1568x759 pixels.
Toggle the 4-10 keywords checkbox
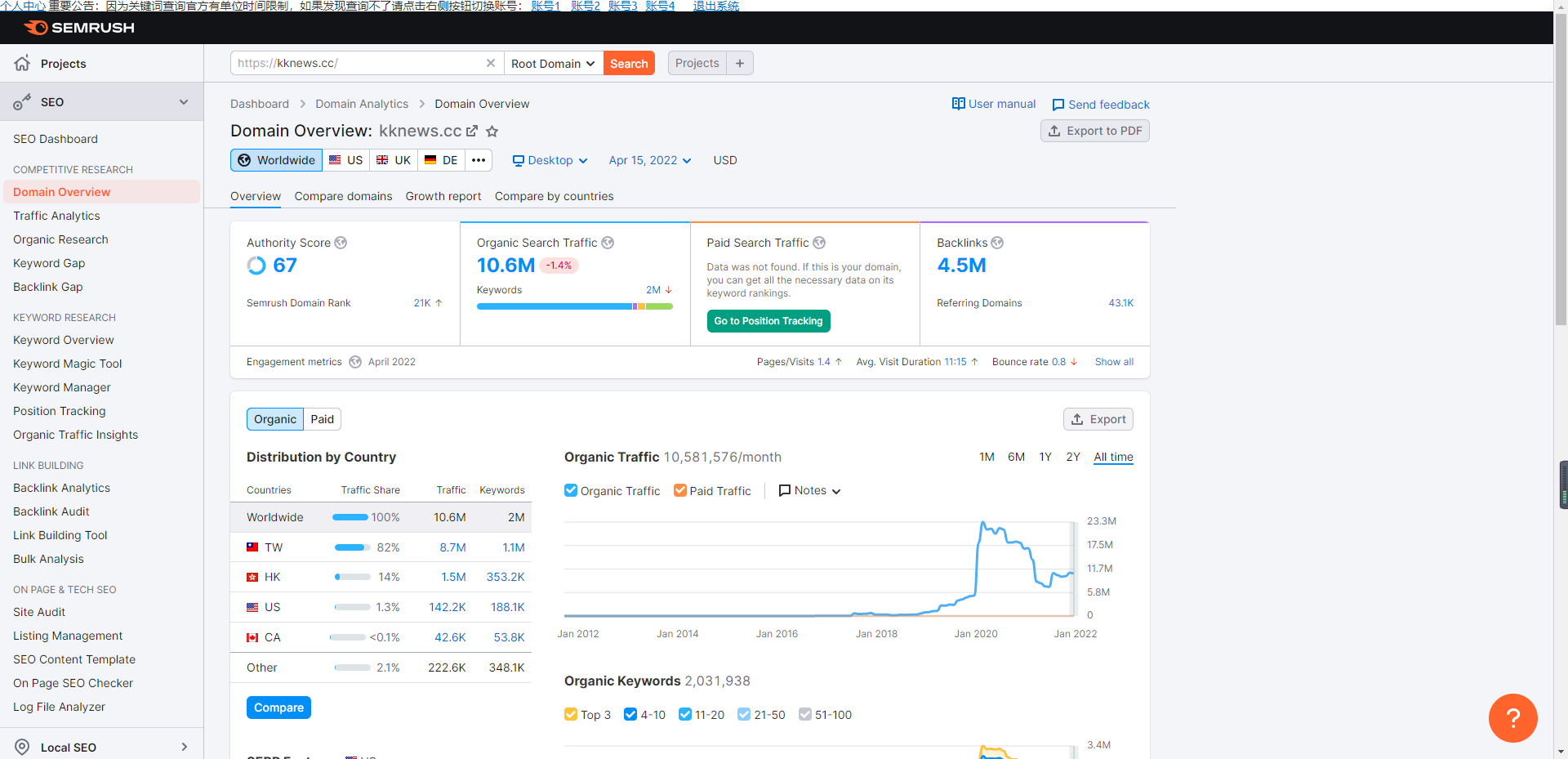[x=630, y=714]
